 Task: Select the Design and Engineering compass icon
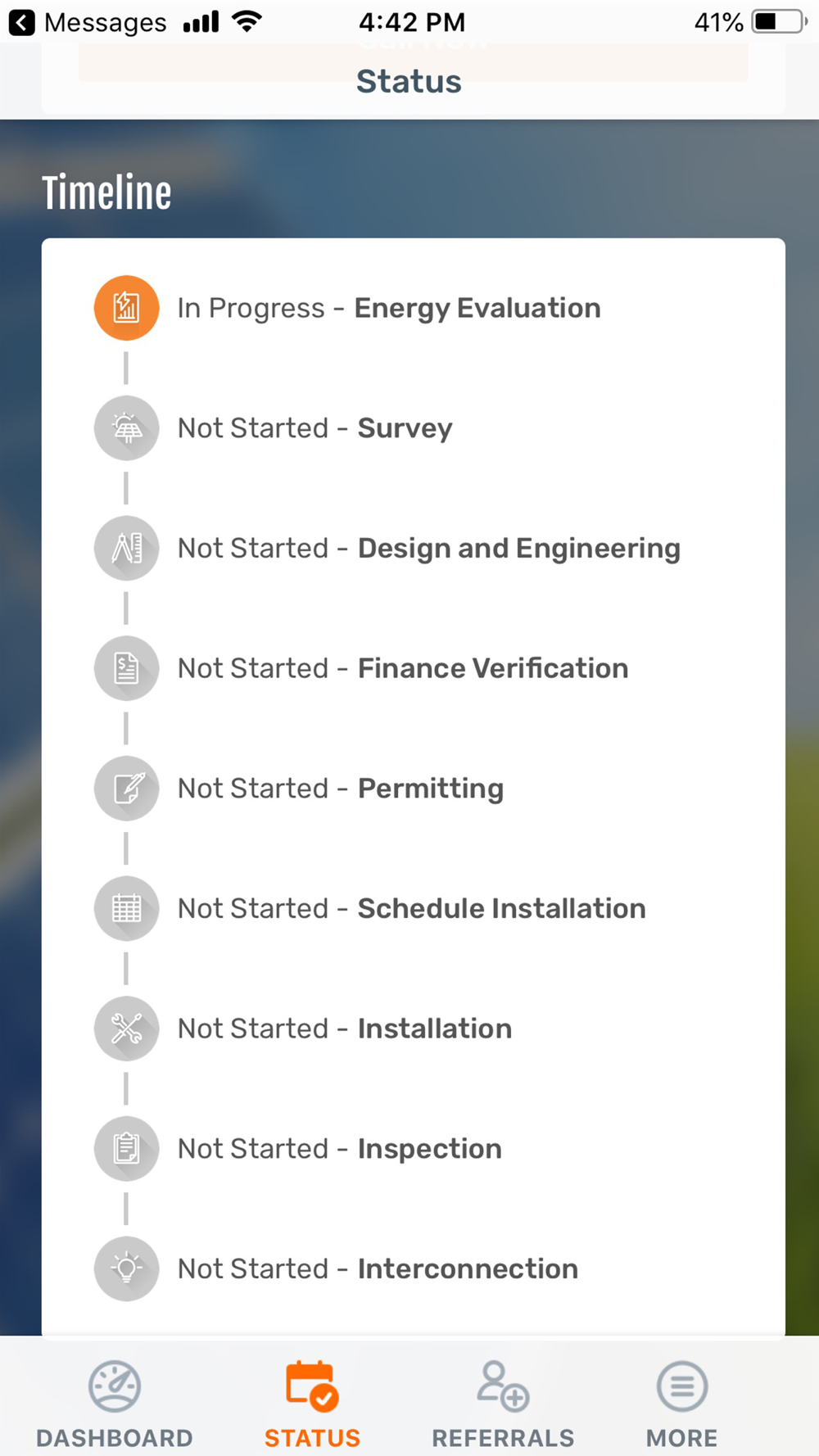(x=126, y=548)
